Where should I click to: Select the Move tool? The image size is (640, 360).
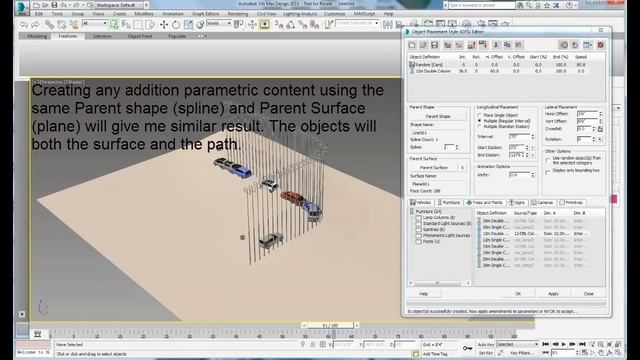pyautogui.click(x=164, y=24)
